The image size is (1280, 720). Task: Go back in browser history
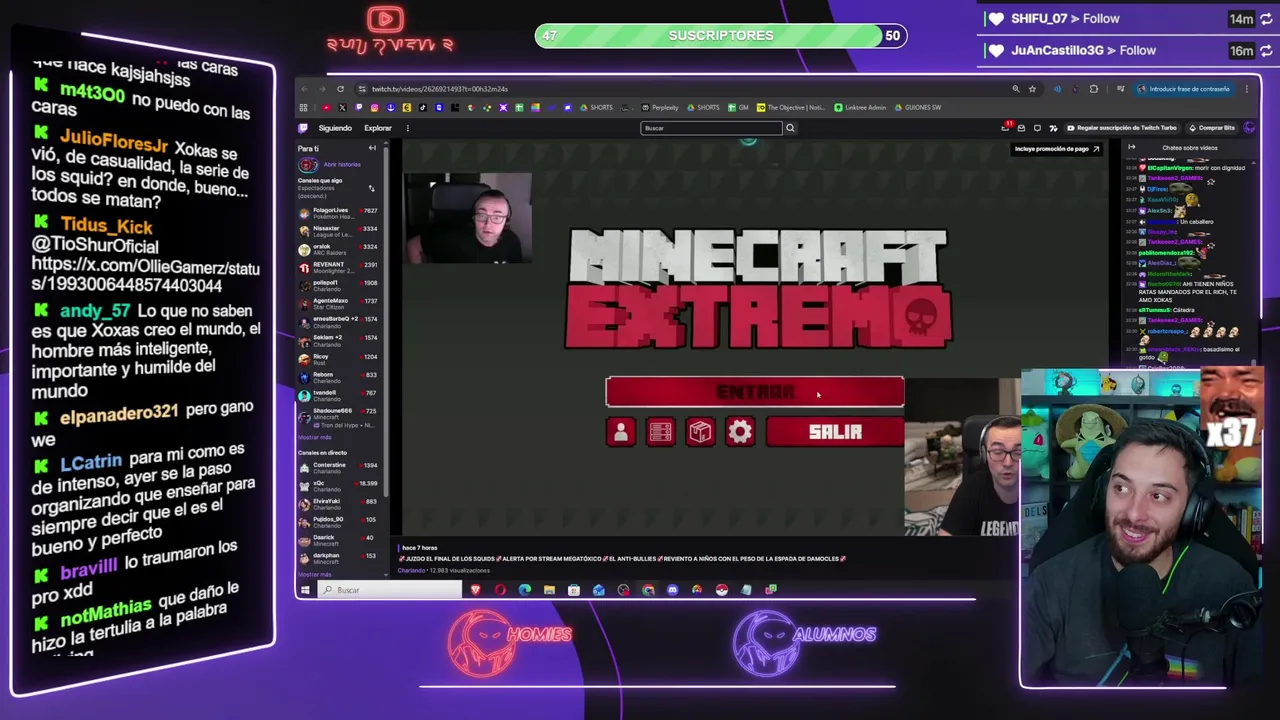click(304, 89)
